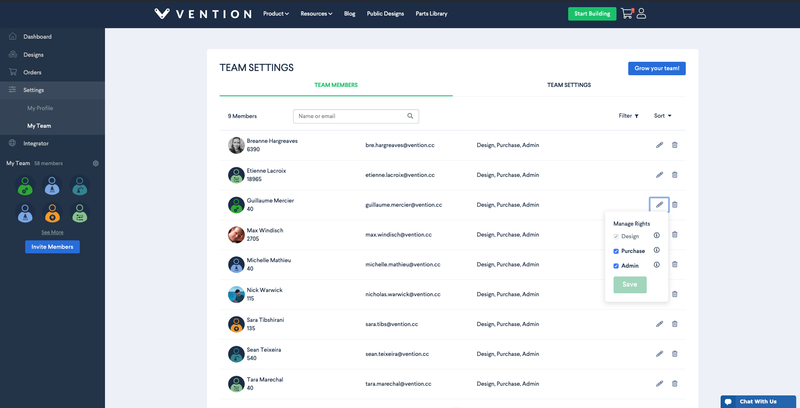The image size is (800, 408).
Task: Open the Sort dropdown
Action: coord(663,116)
